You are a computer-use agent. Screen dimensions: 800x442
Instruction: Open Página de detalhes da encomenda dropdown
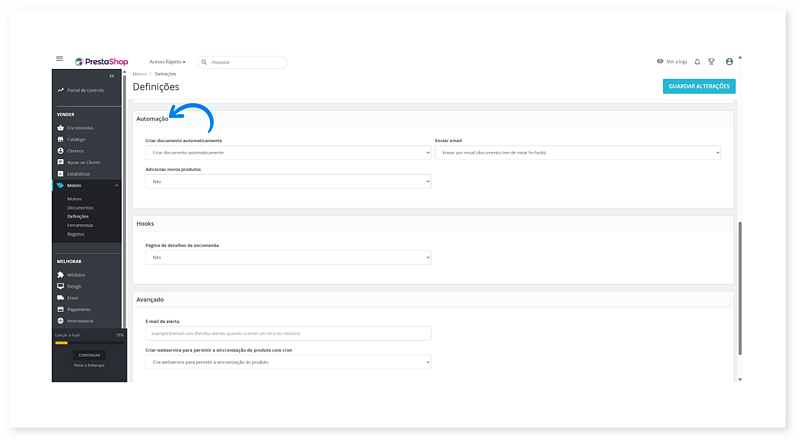pyautogui.click(x=287, y=257)
